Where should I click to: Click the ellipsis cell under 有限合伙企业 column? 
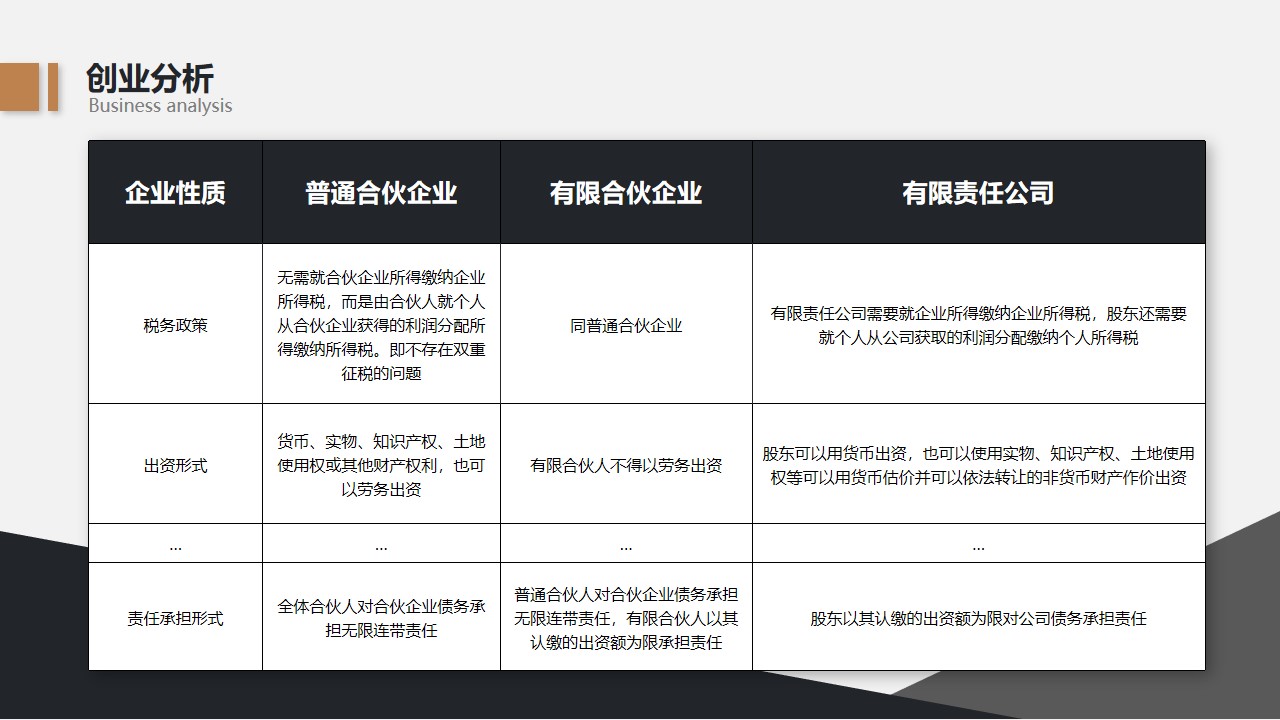click(x=626, y=544)
